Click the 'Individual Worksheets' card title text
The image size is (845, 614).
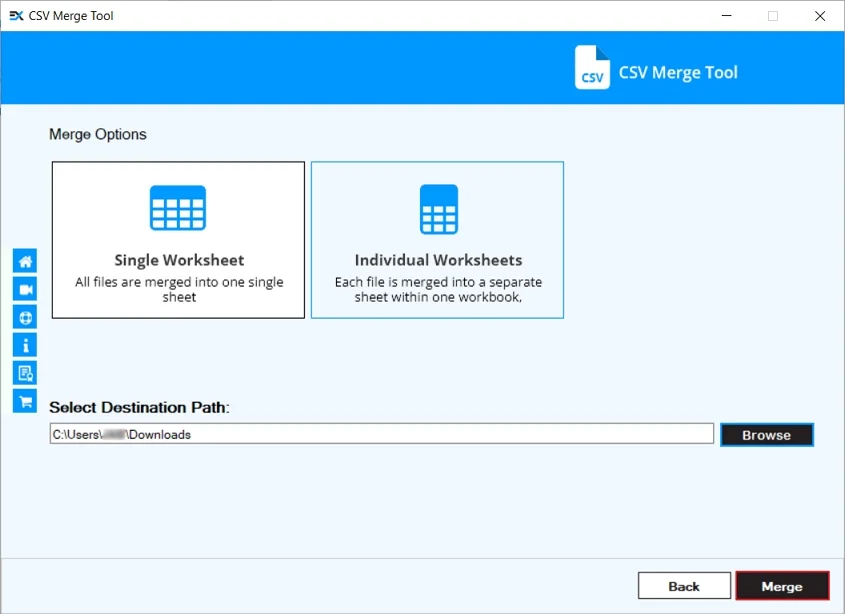[x=438, y=259]
